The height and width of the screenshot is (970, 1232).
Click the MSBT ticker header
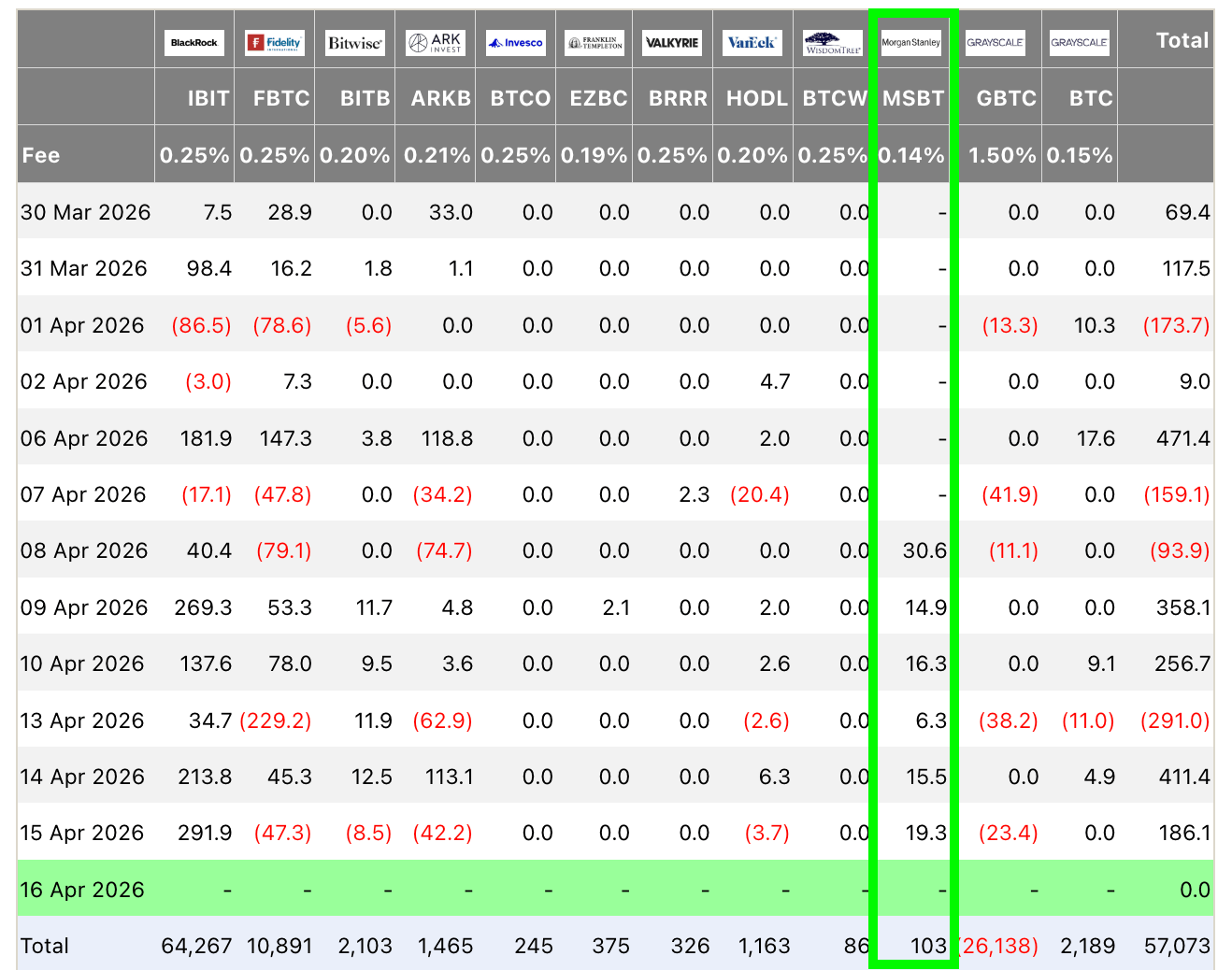click(913, 98)
